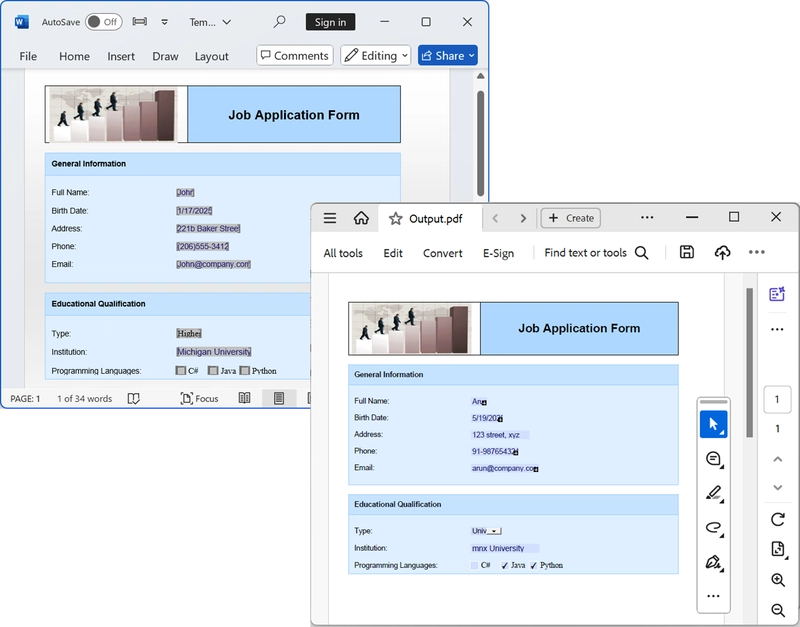Open the Editing mode dropdown
This screenshot has height=627, width=800.
point(376,55)
